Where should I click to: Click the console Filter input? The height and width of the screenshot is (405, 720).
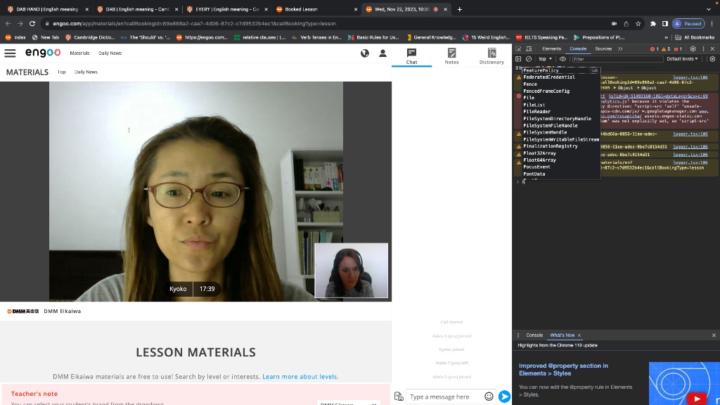coord(616,59)
